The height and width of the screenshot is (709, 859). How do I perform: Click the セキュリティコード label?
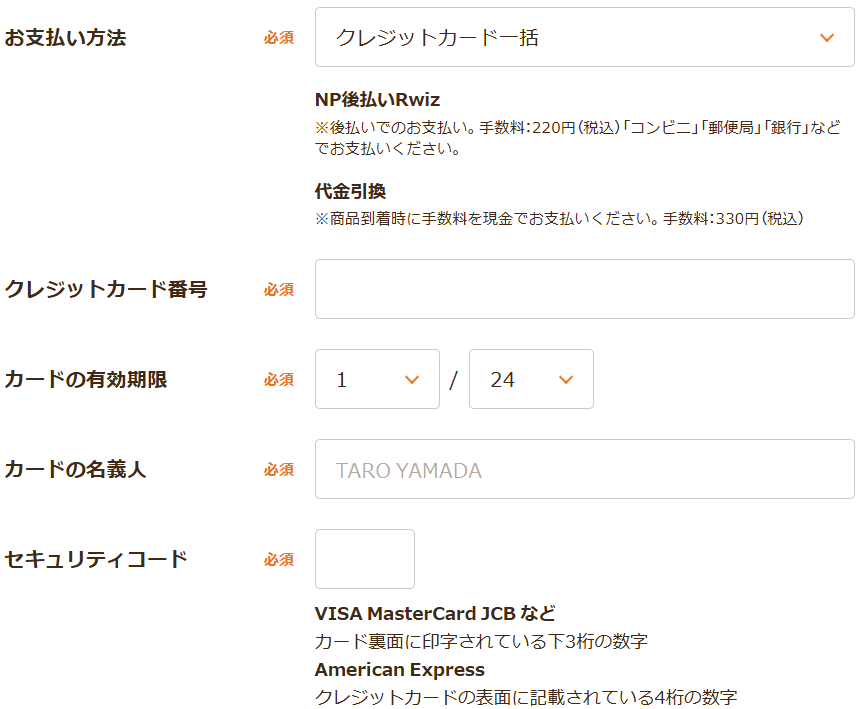click(96, 559)
